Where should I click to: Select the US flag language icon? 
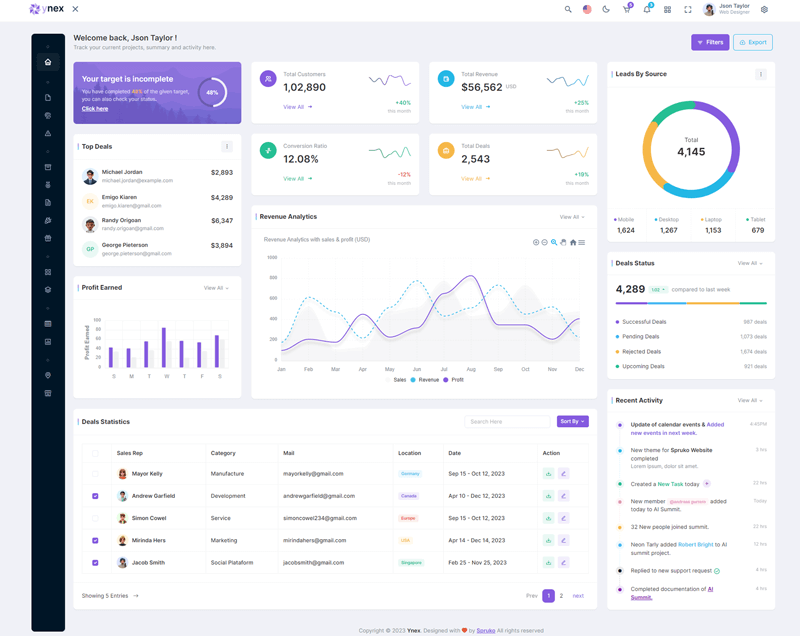click(587, 10)
